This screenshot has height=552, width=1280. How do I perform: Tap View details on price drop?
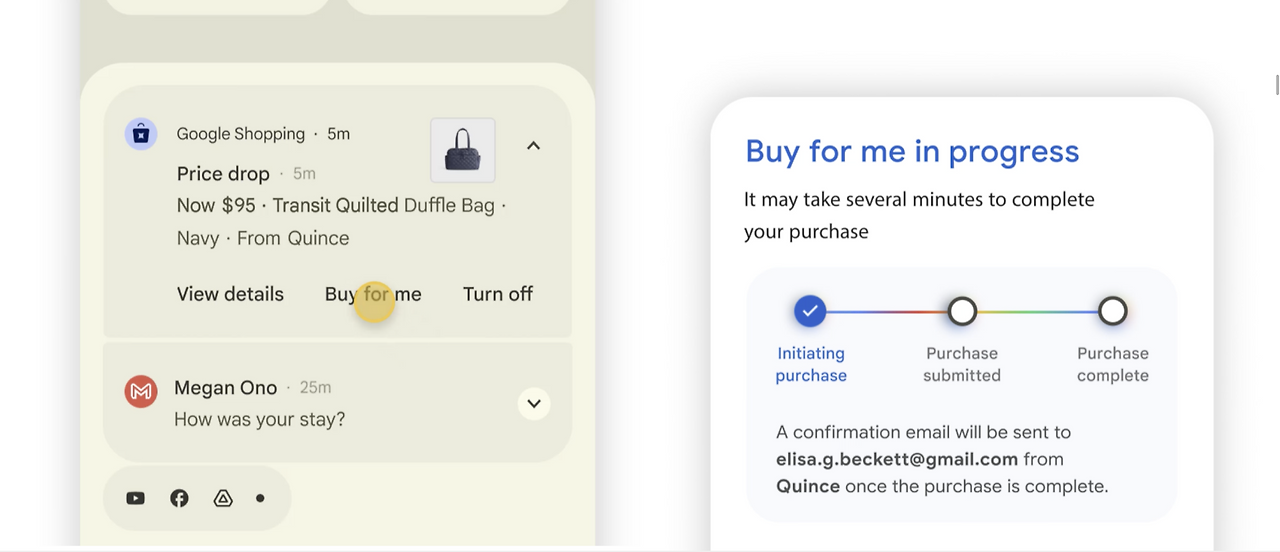pyautogui.click(x=230, y=294)
